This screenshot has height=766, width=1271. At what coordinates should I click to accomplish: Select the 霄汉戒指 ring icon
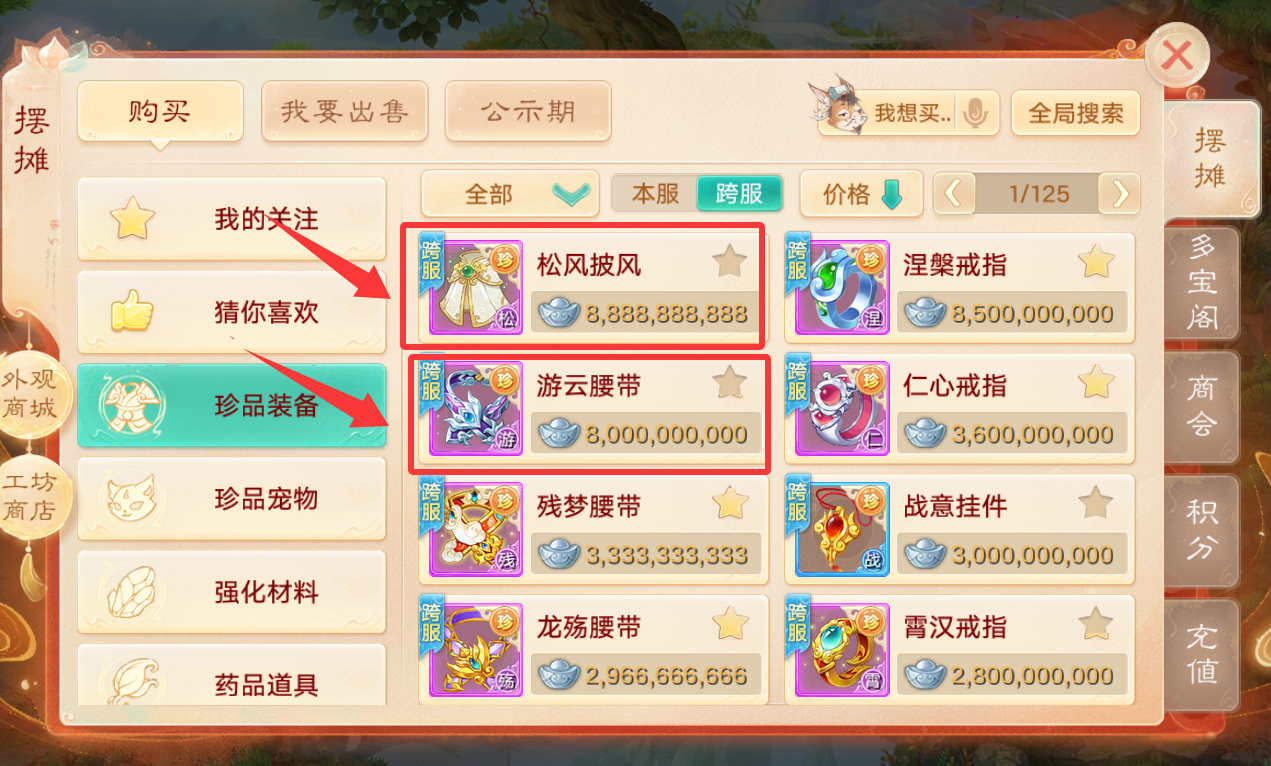pos(842,650)
